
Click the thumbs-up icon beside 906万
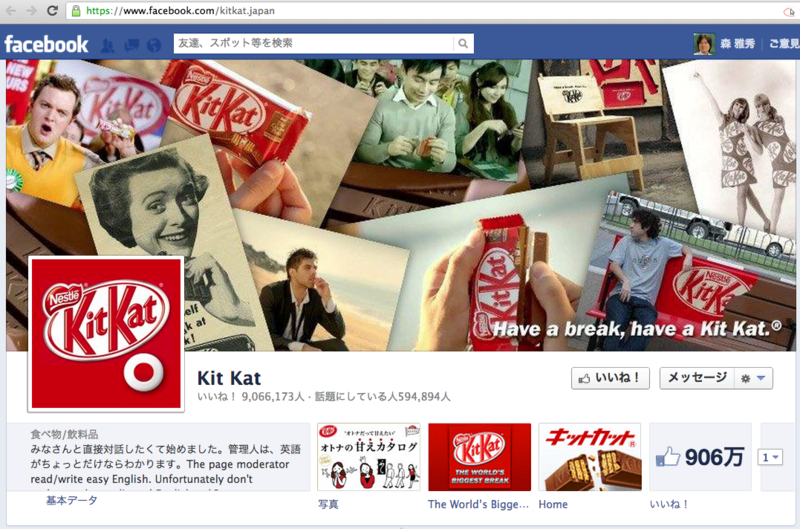click(668, 457)
